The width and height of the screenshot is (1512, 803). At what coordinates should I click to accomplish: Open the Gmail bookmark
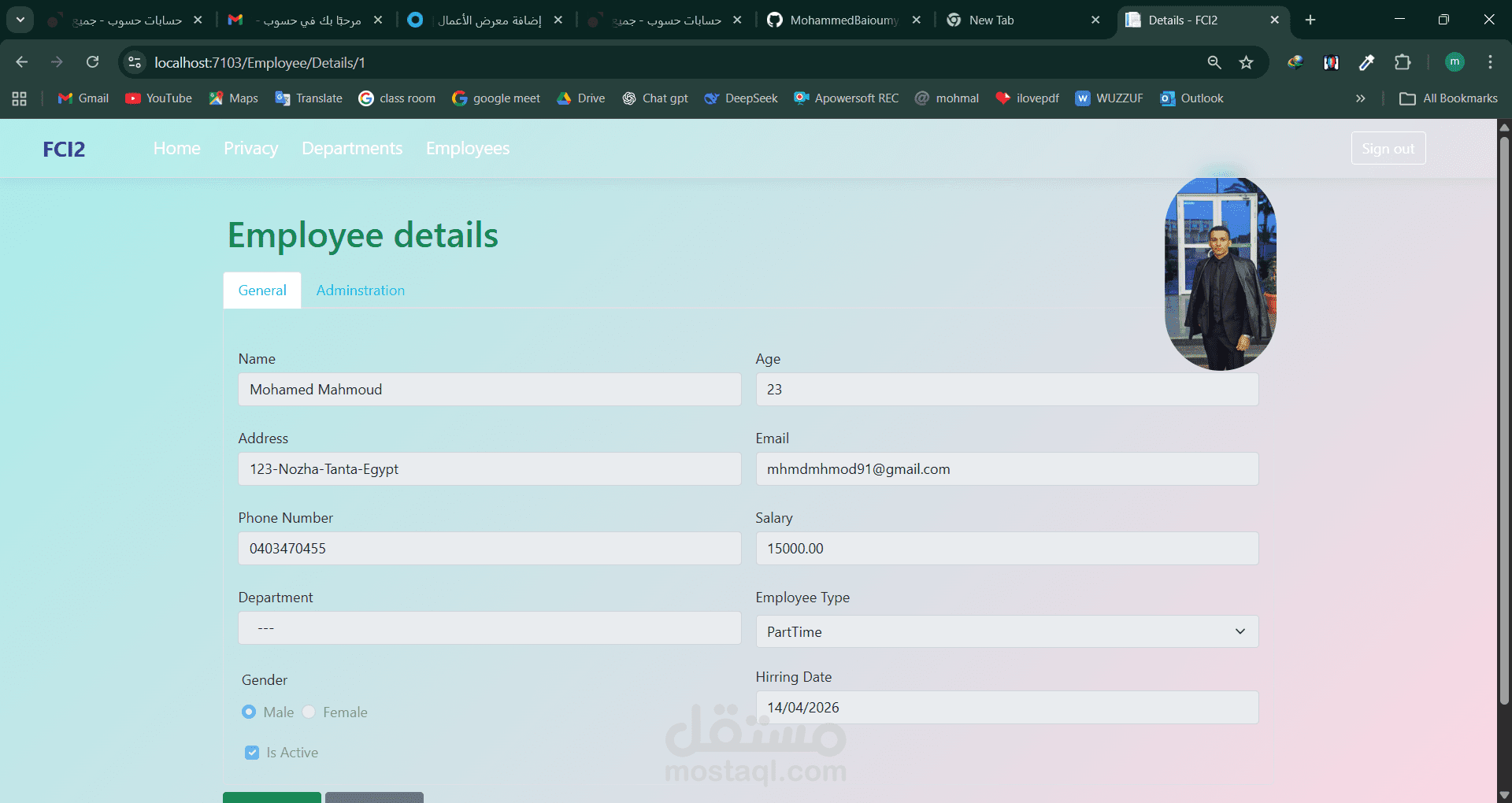pyautogui.click(x=83, y=98)
